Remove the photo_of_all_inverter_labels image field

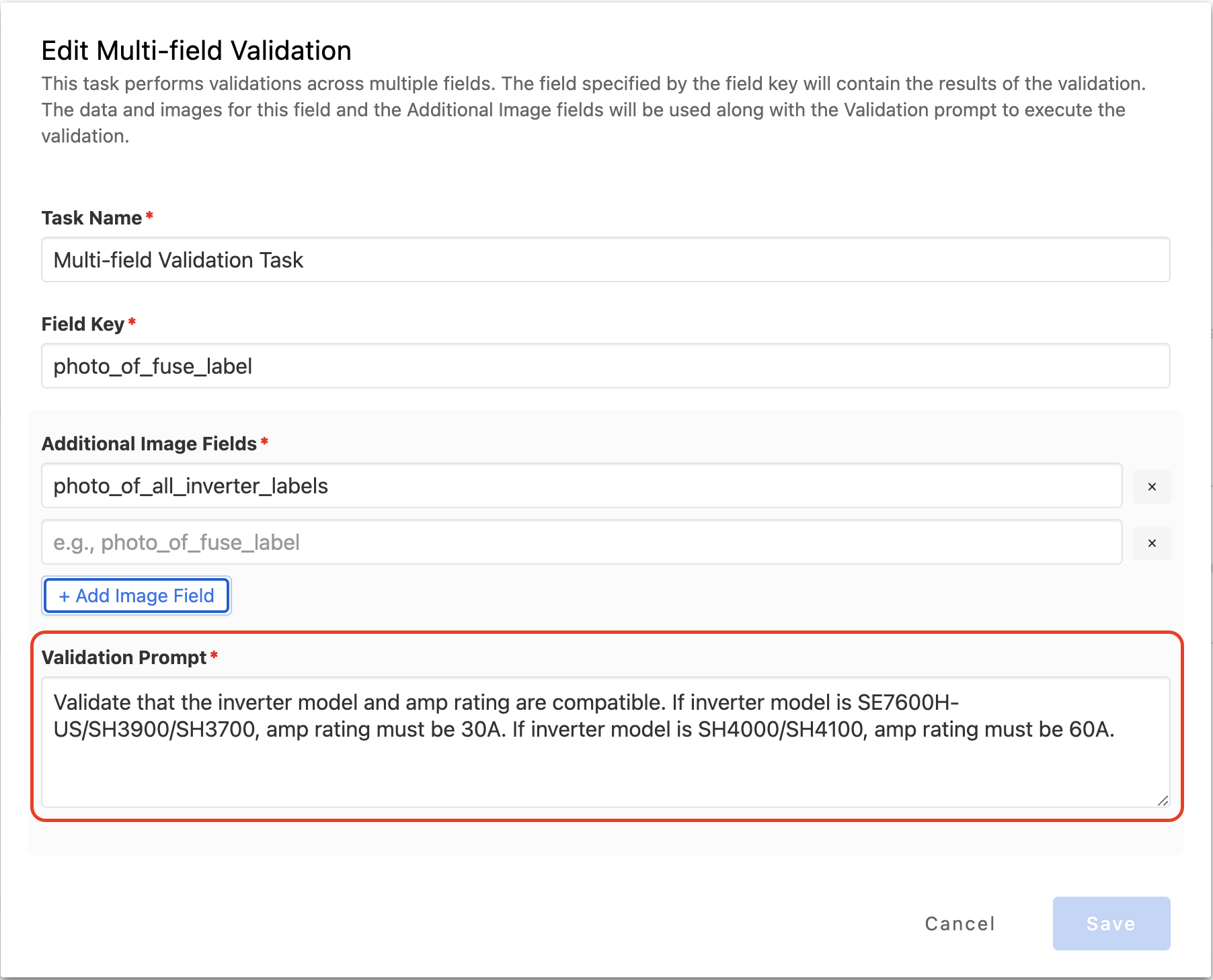click(x=1152, y=487)
